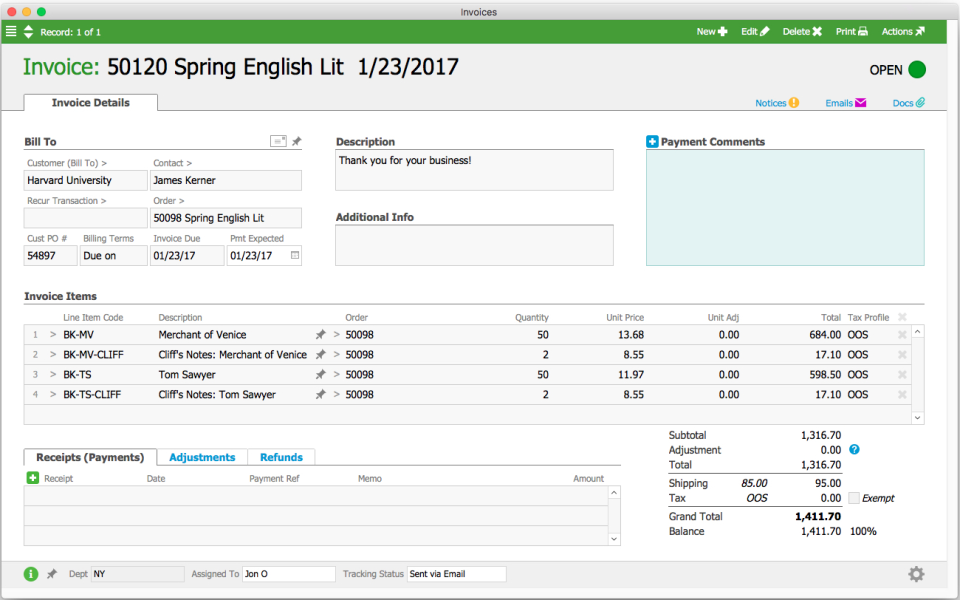This screenshot has height=600, width=960.
Task: Click the pin icon in the Merchant of Venice row
Action: (x=320, y=335)
